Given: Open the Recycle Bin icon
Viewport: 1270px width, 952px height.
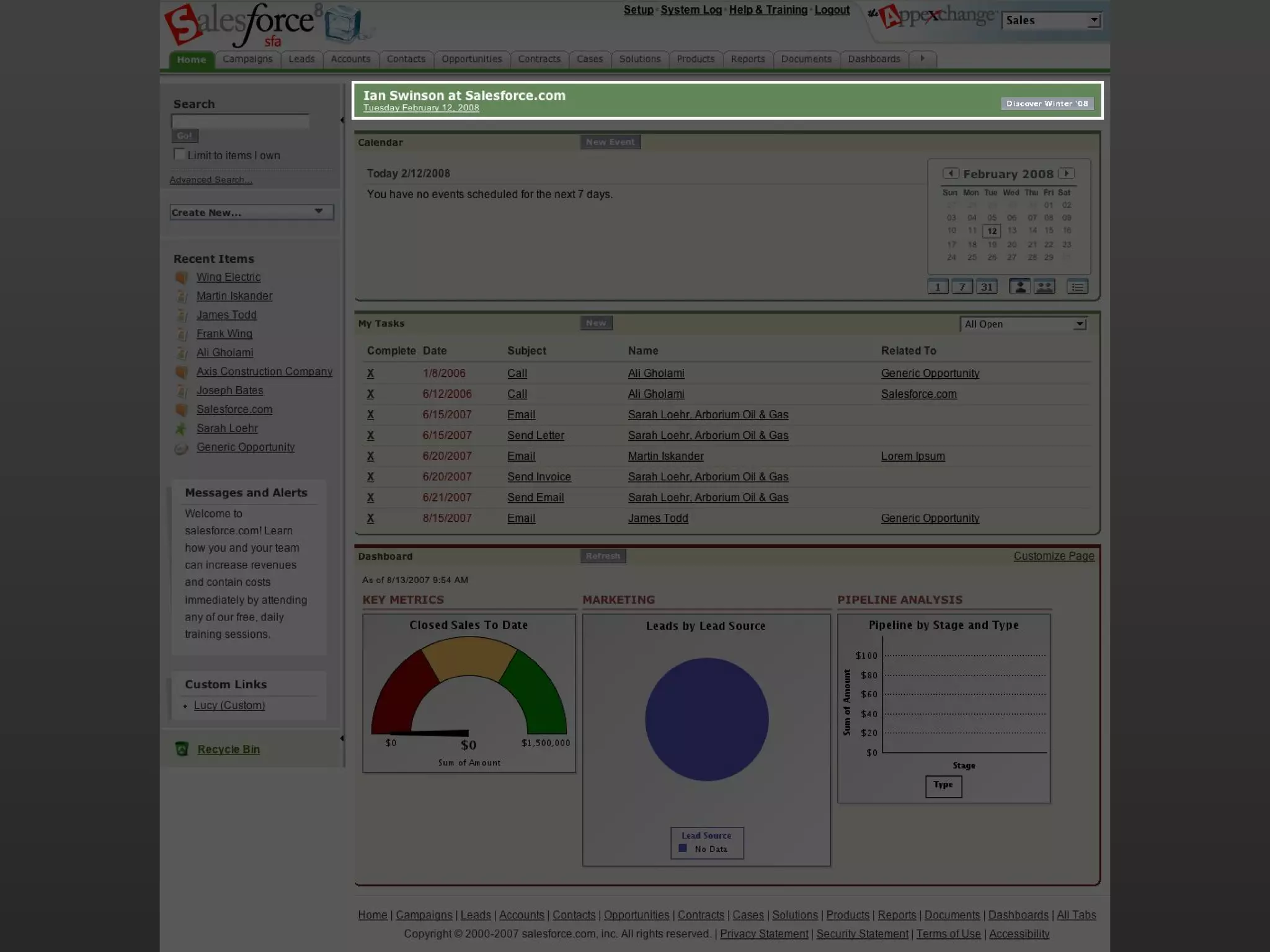Looking at the screenshot, I should tap(182, 749).
